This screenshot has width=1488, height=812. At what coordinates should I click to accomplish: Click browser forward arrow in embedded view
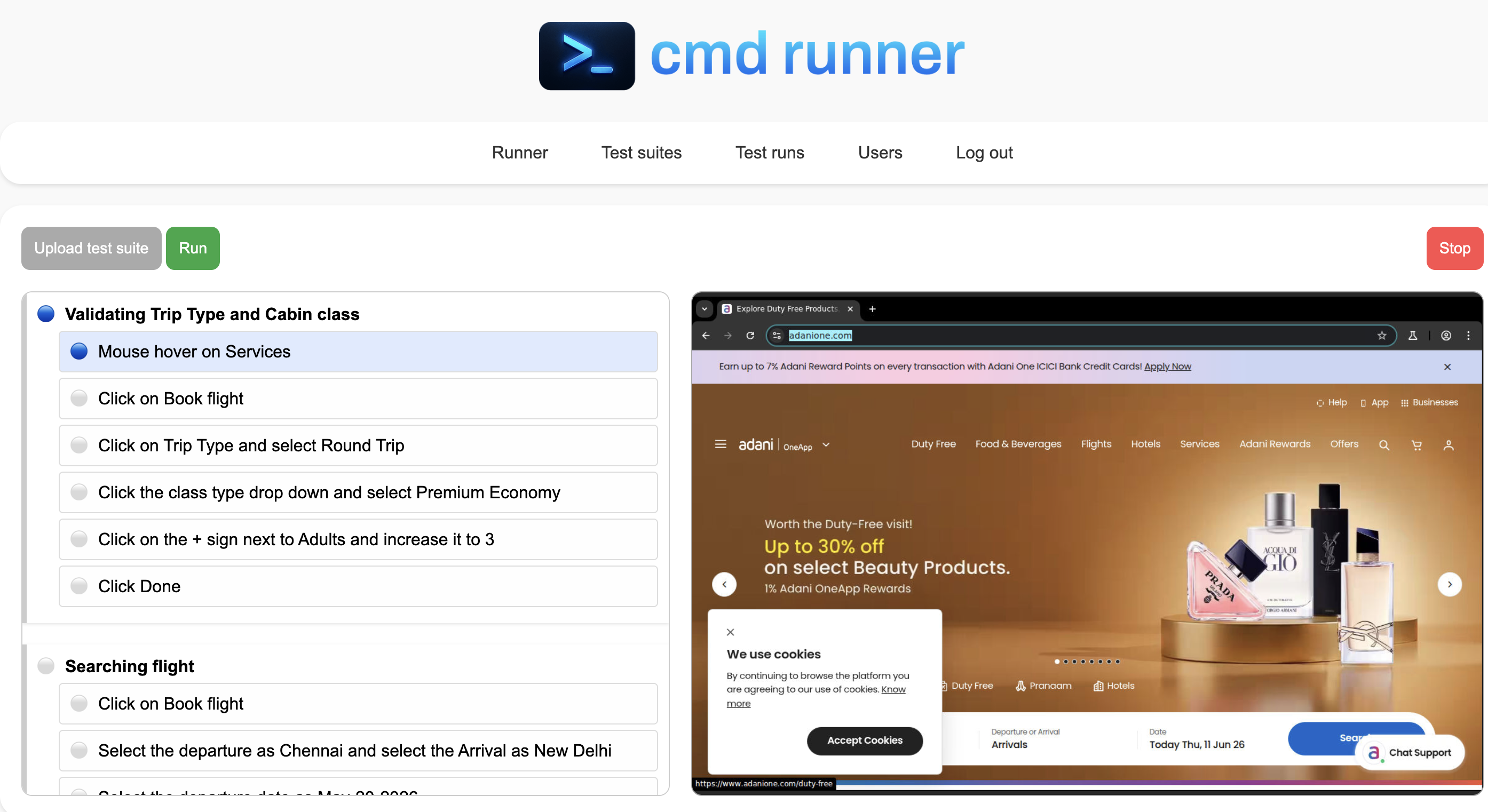(x=727, y=336)
